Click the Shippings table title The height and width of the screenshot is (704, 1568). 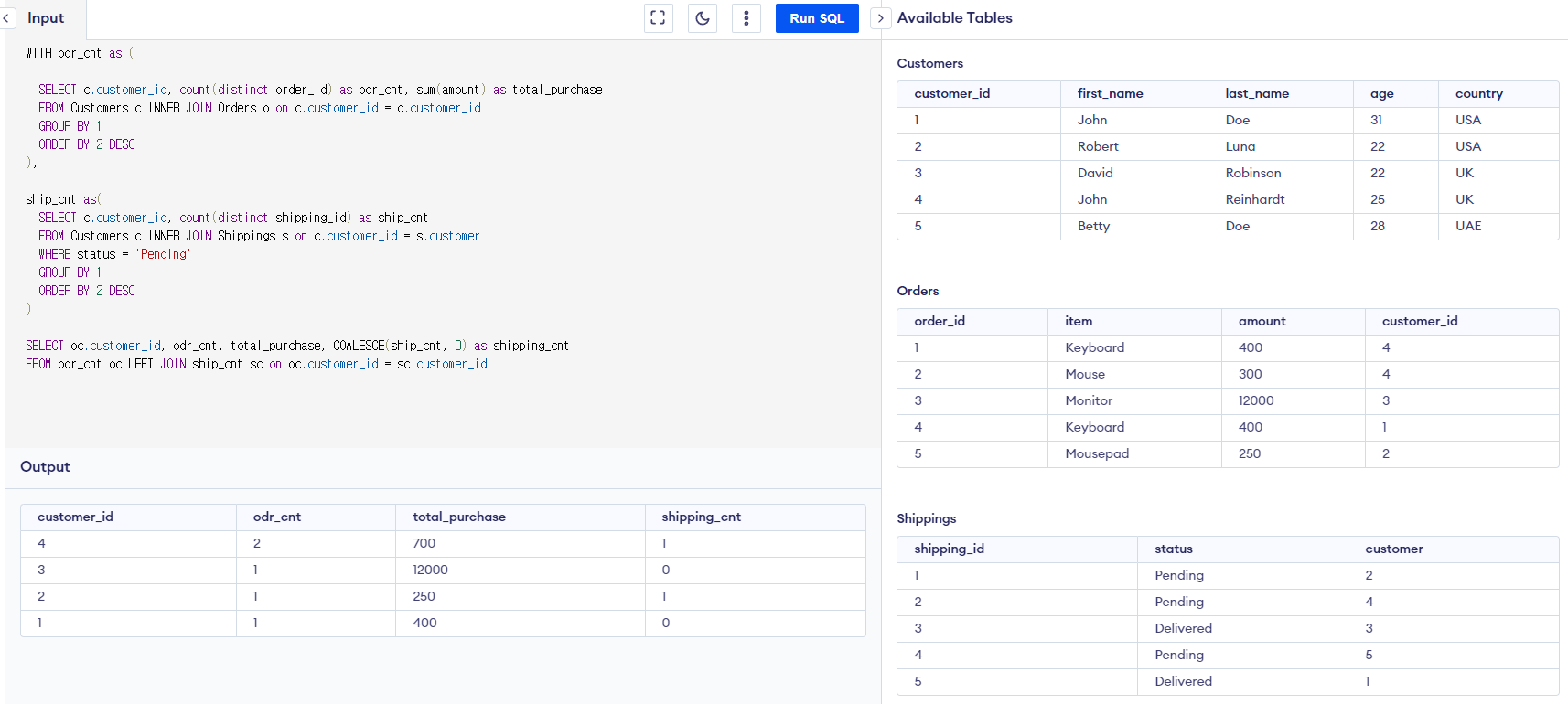coord(926,518)
